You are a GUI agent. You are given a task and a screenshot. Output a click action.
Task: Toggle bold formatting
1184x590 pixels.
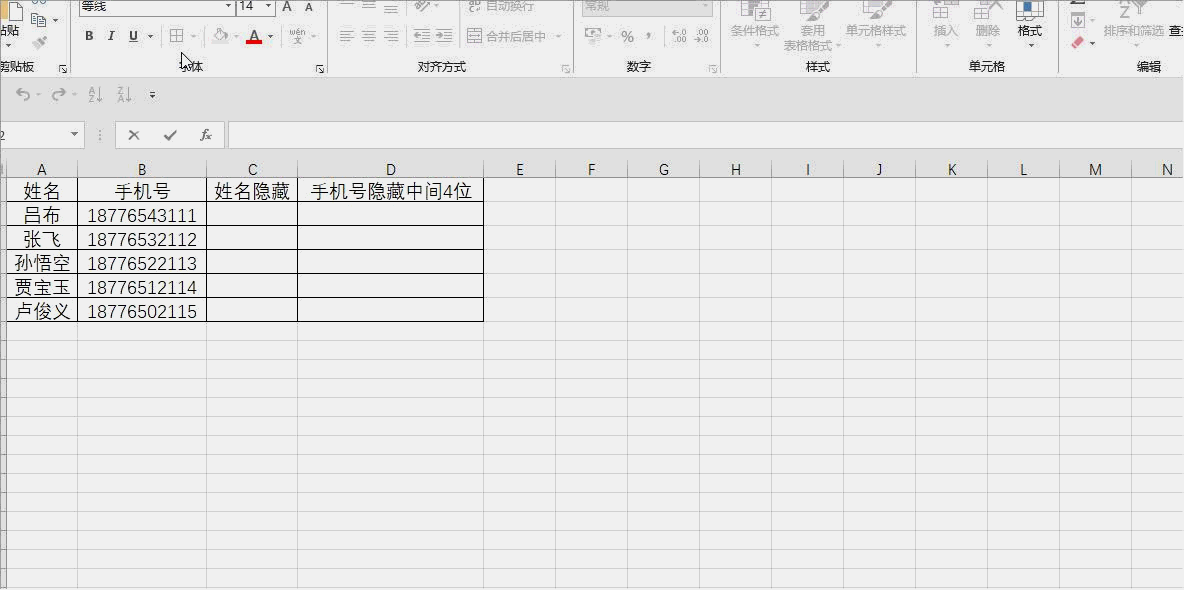[x=89, y=36]
